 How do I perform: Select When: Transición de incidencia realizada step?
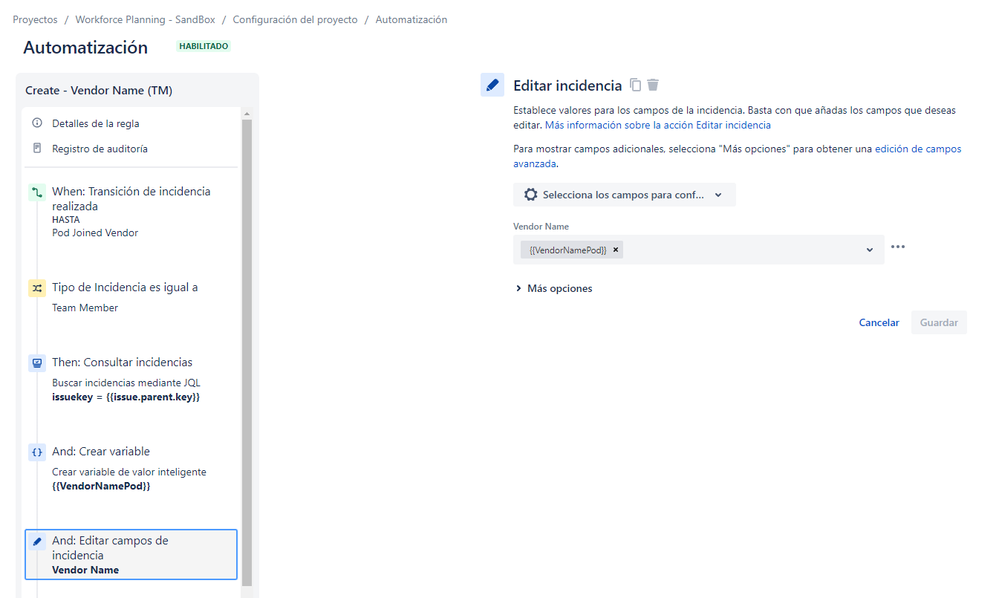[x=131, y=211]
